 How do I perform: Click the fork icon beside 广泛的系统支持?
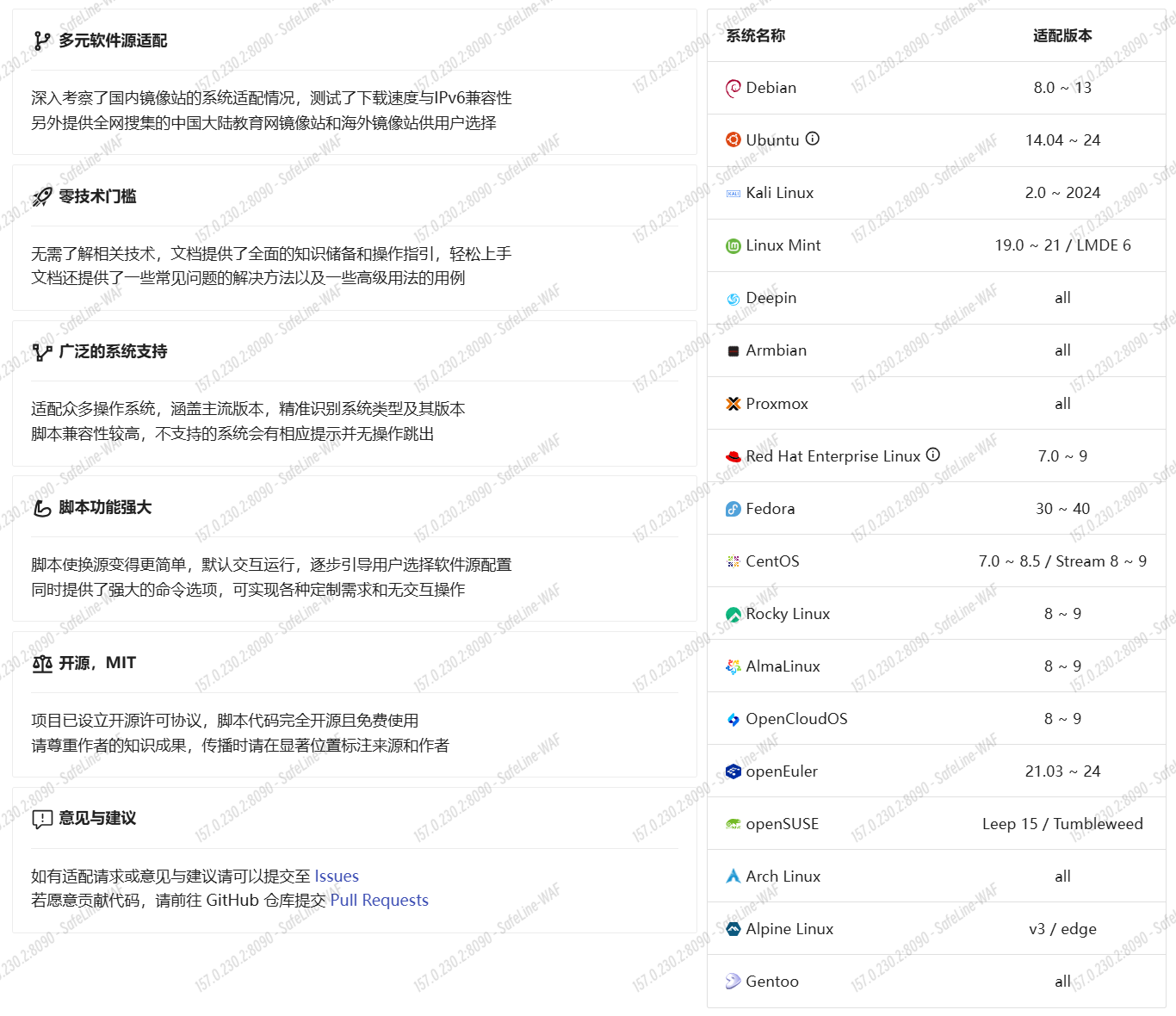click(x=42, y=351)
